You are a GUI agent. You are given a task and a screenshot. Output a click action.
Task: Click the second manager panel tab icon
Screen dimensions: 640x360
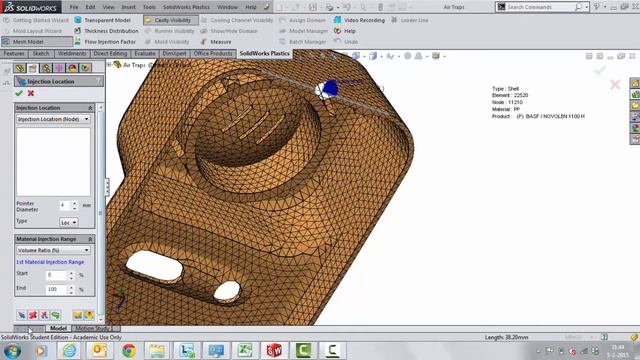tap(33, 68)
